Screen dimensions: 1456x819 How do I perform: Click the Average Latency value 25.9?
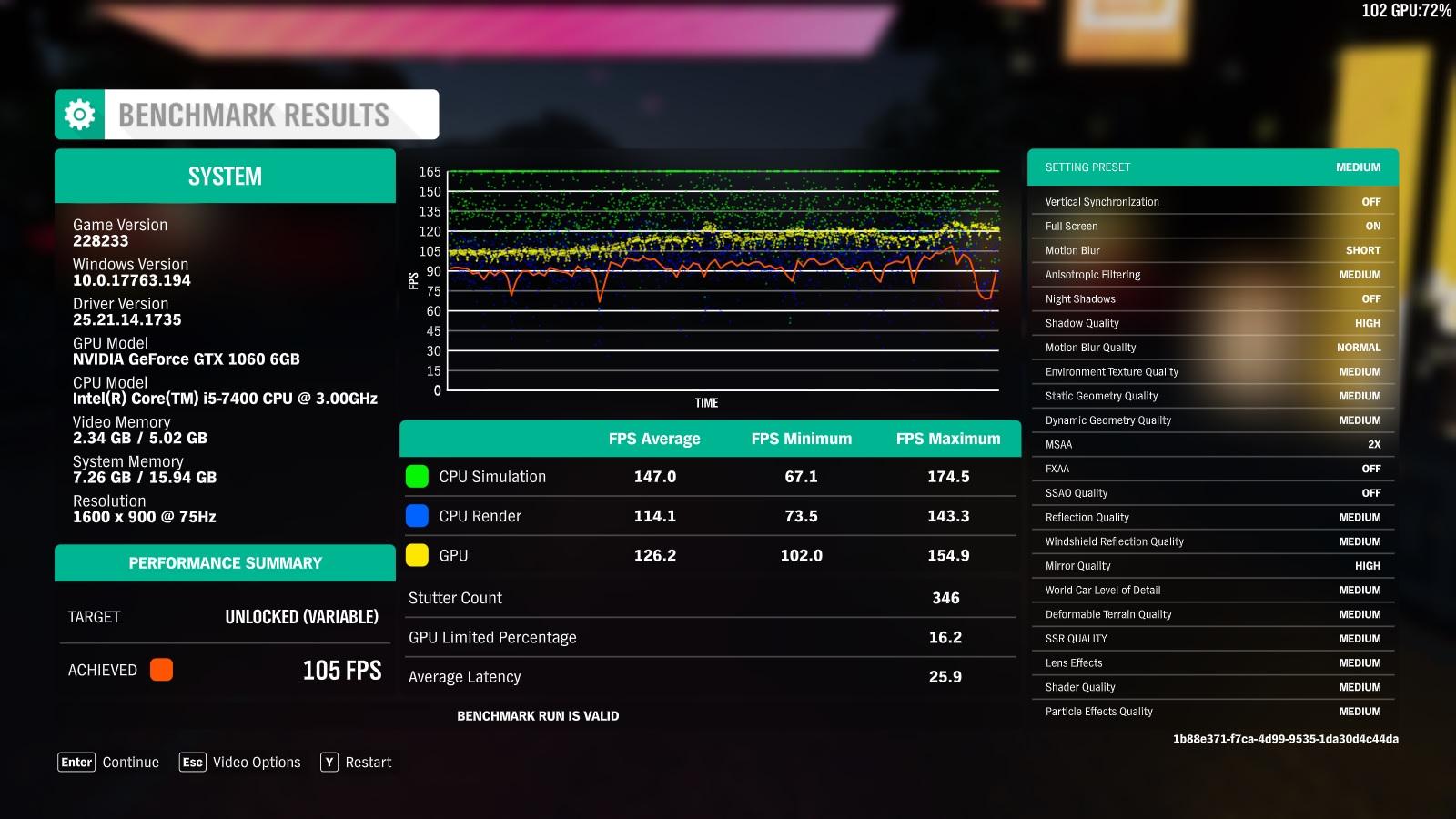pyautogui.click(x=945, y=677)
